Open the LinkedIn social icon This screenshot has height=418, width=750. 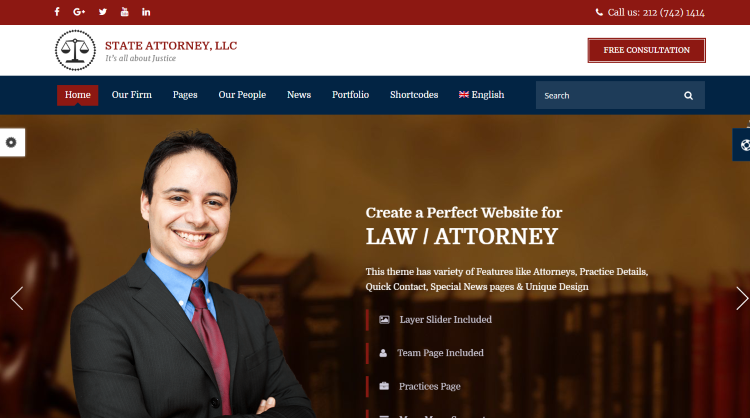point(146,12)
